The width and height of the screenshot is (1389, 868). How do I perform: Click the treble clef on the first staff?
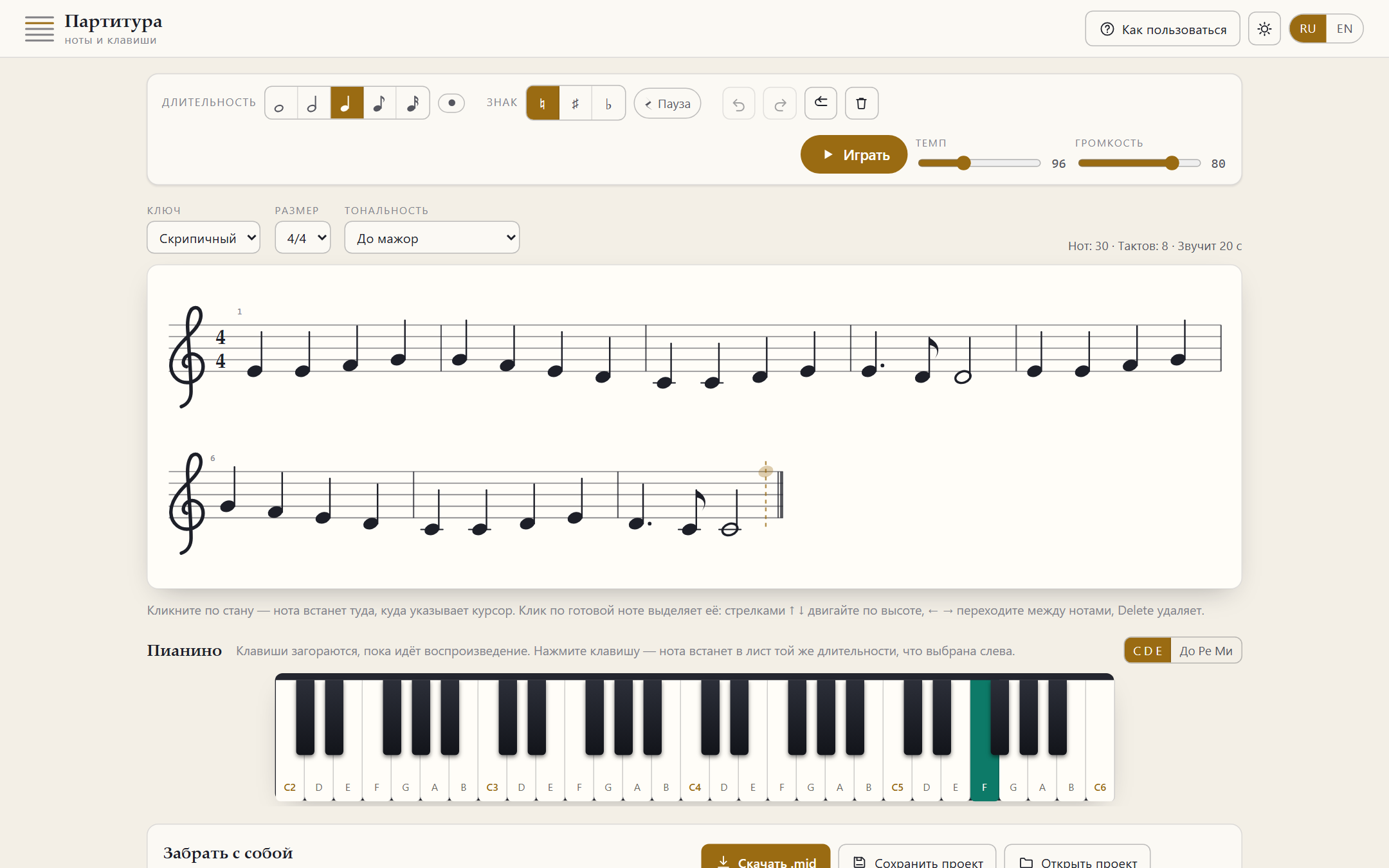coord(187,356)
